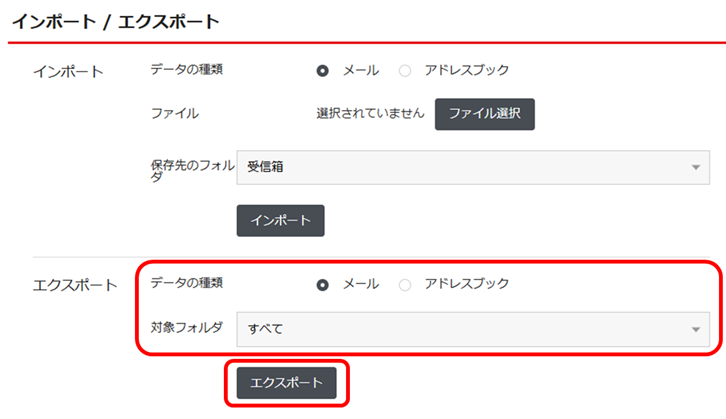Click the arrow icon on 受信箱 dropdown
This screenshot has height=419, width=726.
pyautogui.click(x=696, y=167)
